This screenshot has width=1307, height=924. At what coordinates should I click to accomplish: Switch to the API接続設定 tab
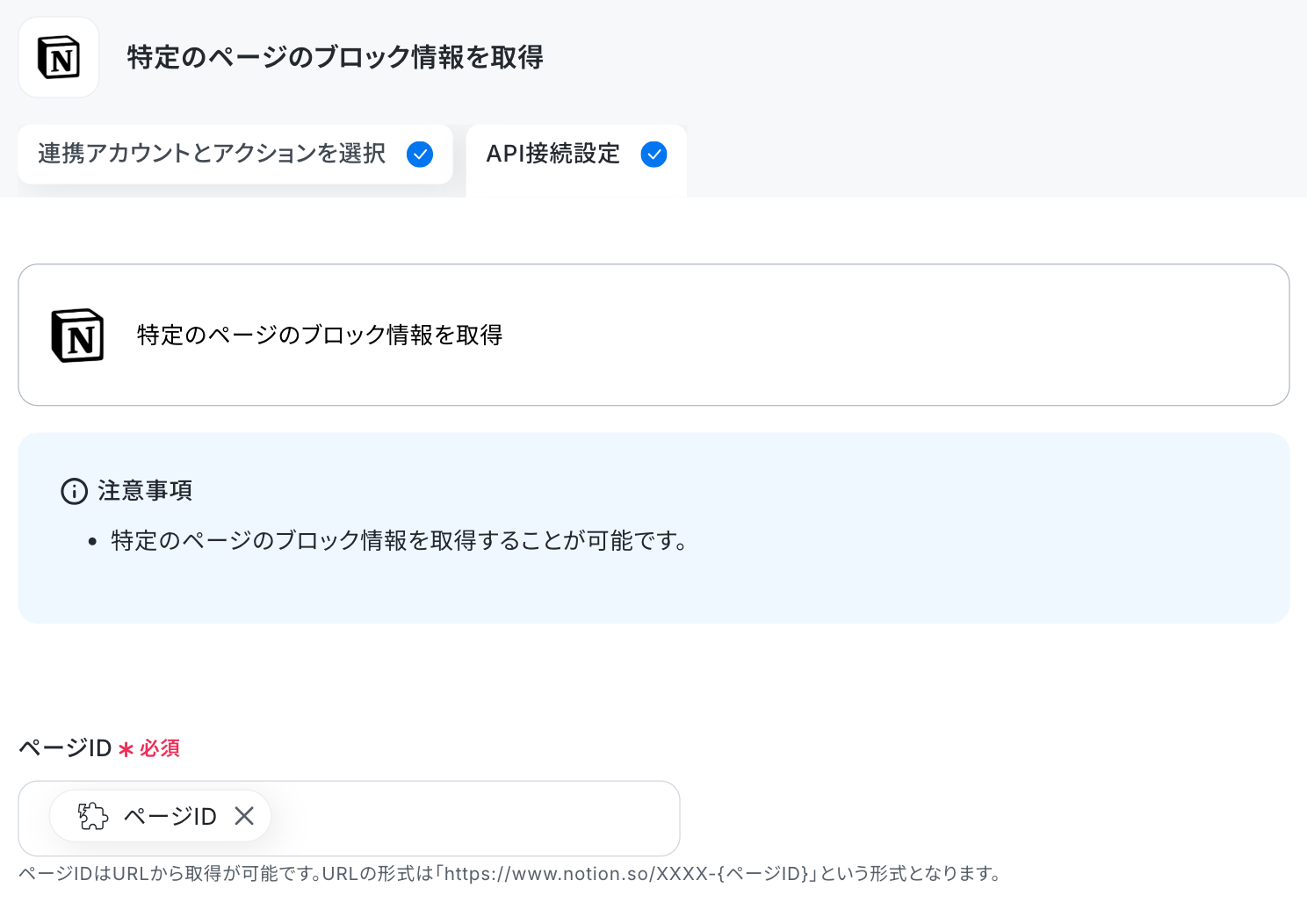pos(576,160)
